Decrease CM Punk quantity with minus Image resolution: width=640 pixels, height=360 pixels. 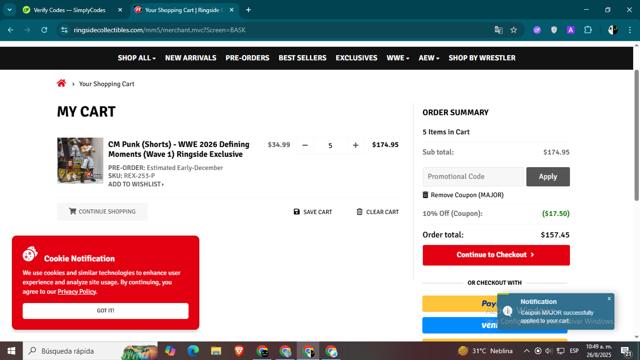coord(305,145)
